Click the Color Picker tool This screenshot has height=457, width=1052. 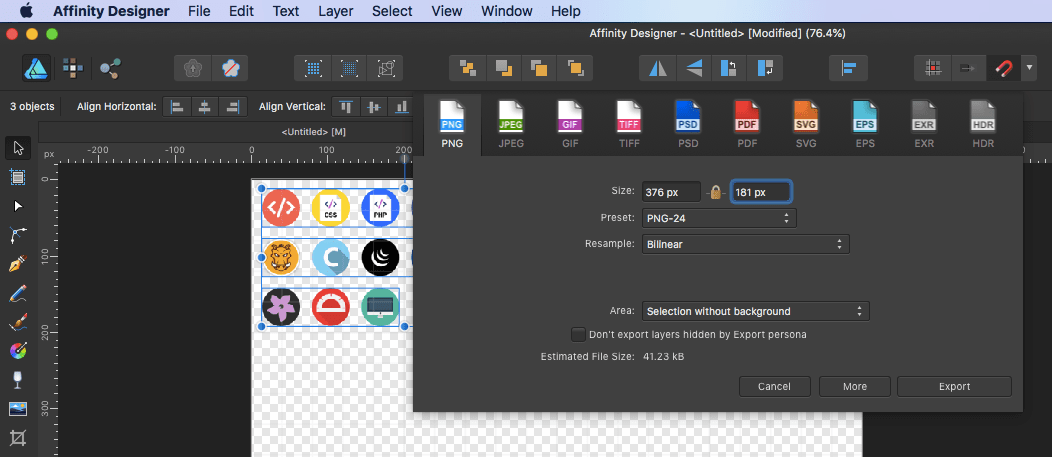pyautogui.click(x=17, y=351)
